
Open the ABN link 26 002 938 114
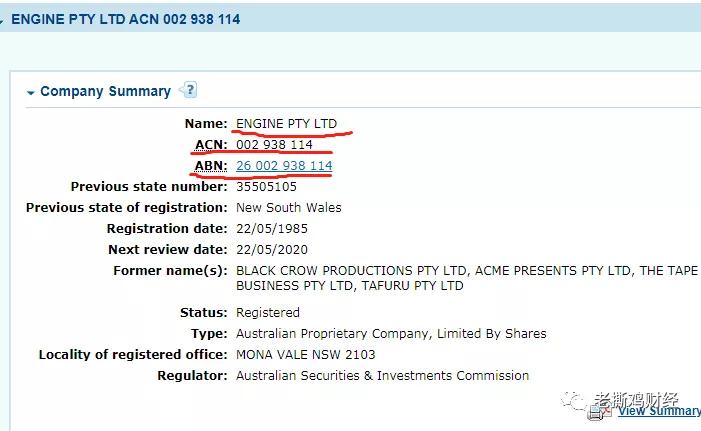284,165
